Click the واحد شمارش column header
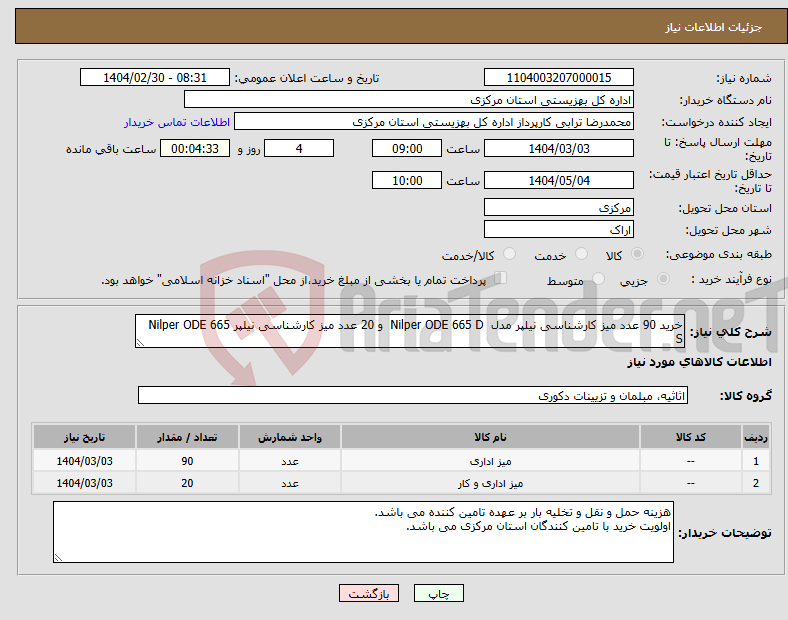The height and width of the screenshot is (620, 788). [290, 437]
